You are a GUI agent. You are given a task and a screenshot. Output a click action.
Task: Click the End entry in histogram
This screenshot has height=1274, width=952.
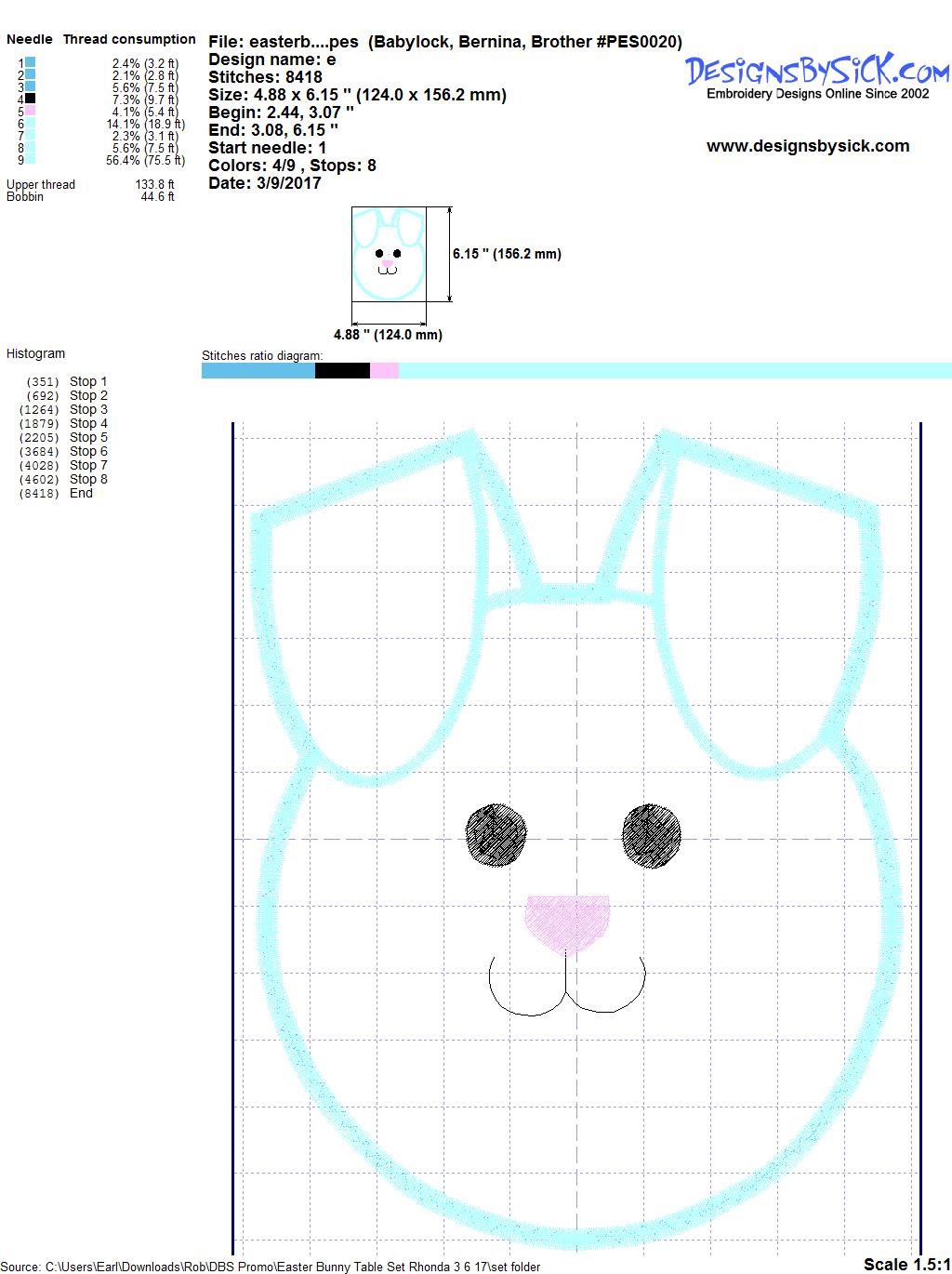(x=81, y=493)
